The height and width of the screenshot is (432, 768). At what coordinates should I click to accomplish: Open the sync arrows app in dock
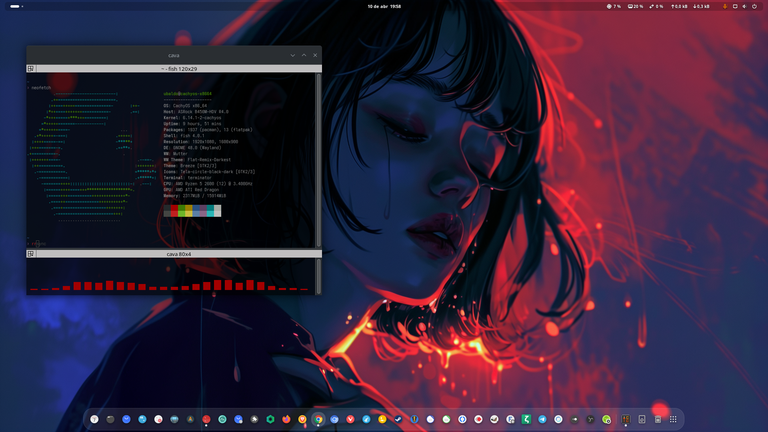click(462, 419)
